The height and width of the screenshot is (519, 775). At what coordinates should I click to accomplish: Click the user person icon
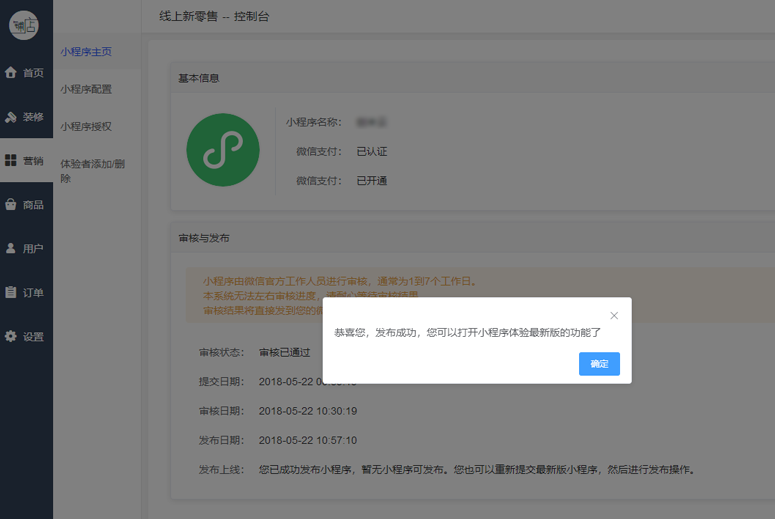click(11, 249)
